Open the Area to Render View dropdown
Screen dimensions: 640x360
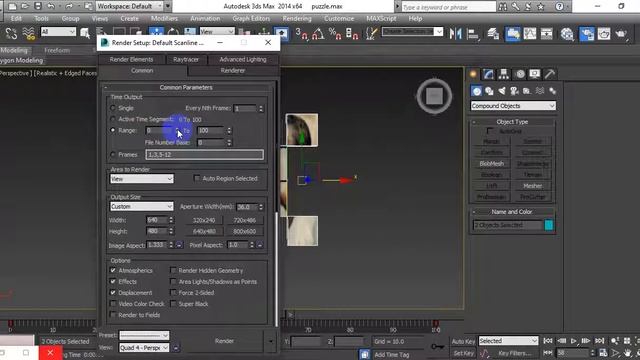pyautogui.click(x=142, y=179)
